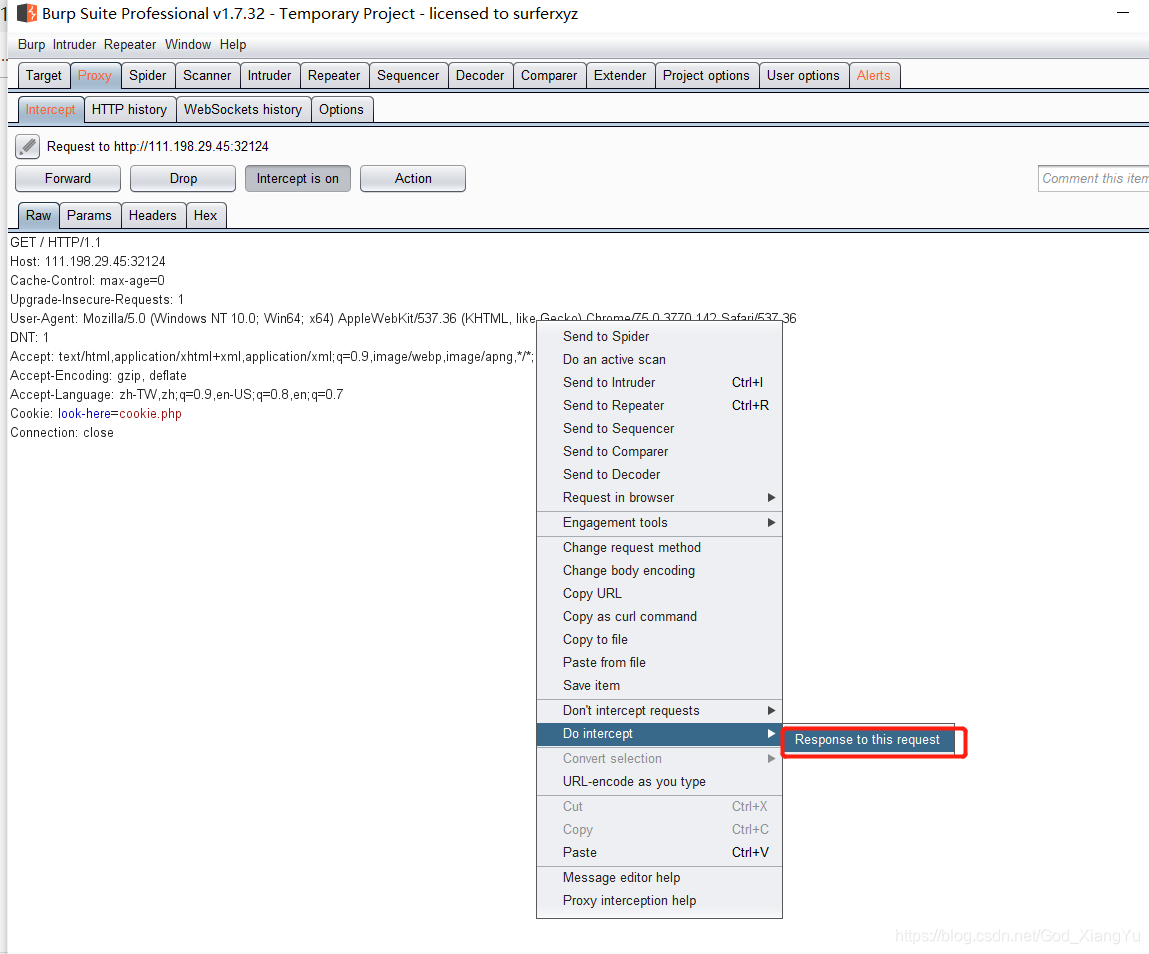This screenshot has height=954, width=1149.
Task: Switch to the Sequencer tab
Action: pyautogui.click(x=408, y=75)
